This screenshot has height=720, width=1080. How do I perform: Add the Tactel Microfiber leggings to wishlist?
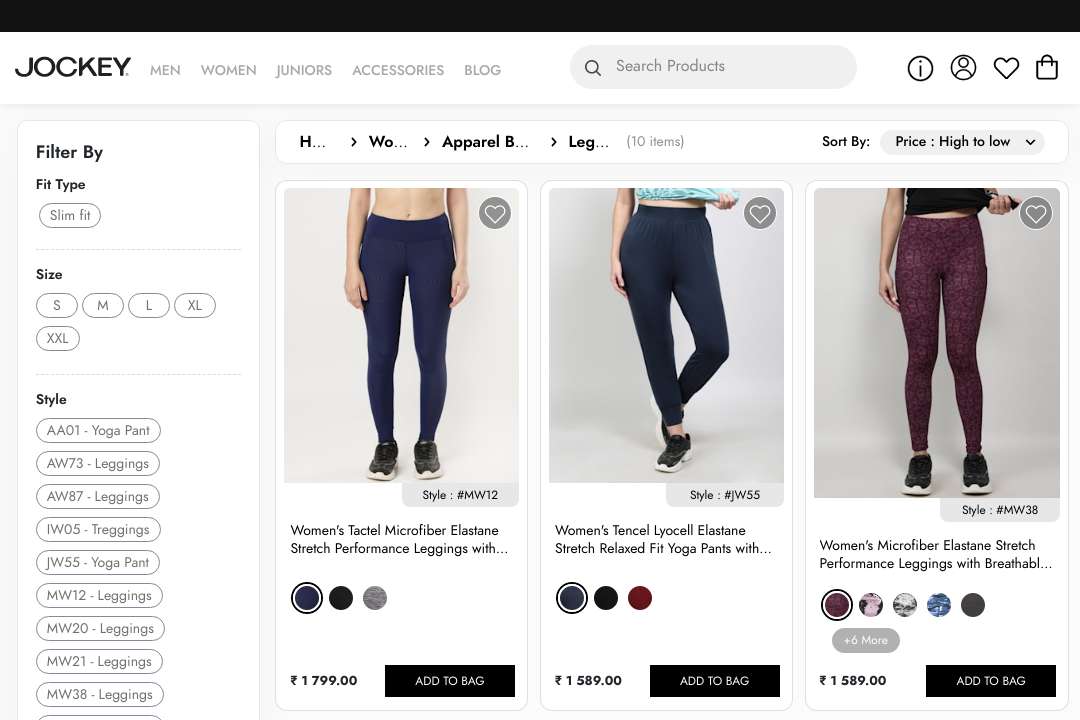[x=495, y=213]
